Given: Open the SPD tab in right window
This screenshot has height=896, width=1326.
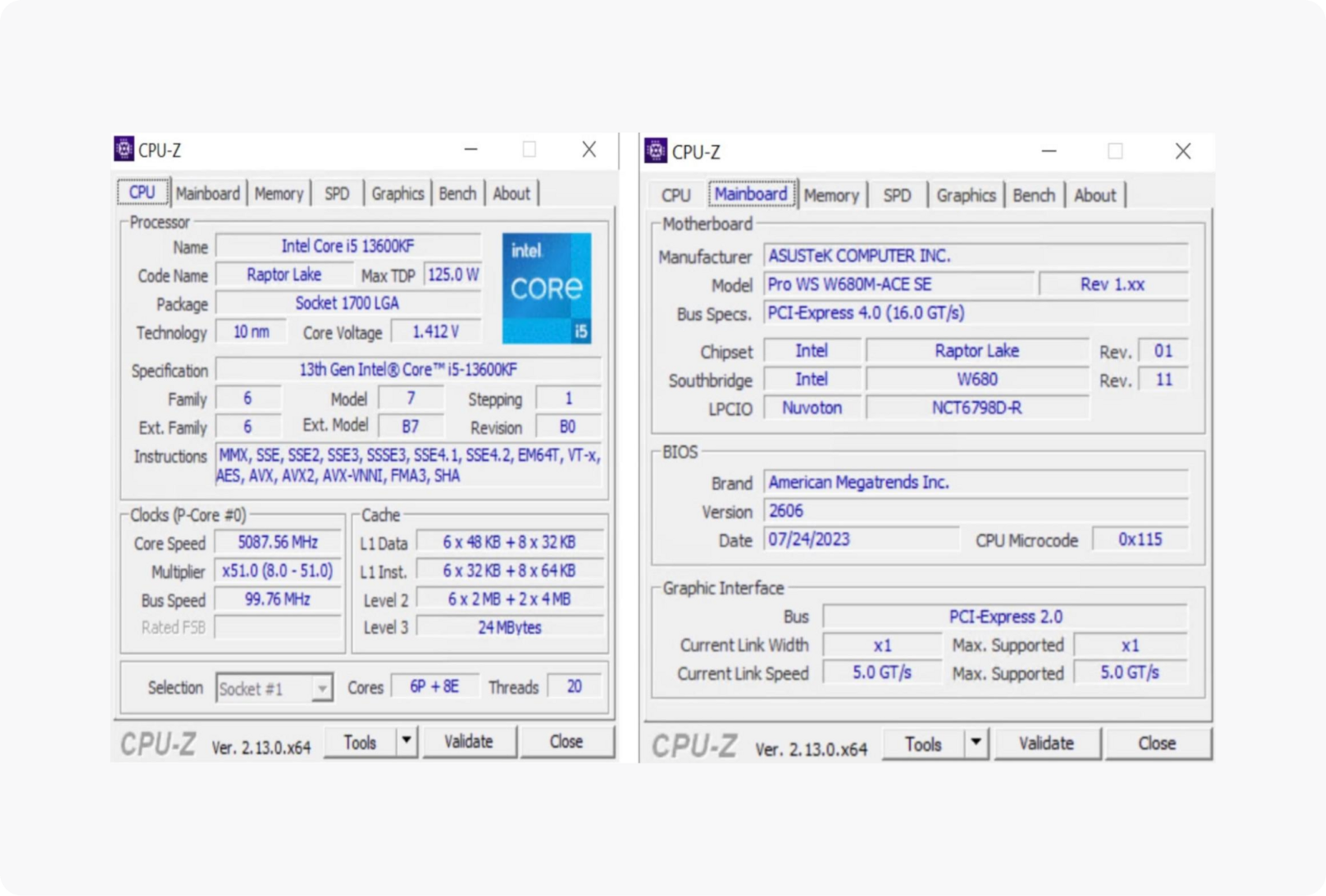Looking at the screenshot, I should (x=897, y=195).
